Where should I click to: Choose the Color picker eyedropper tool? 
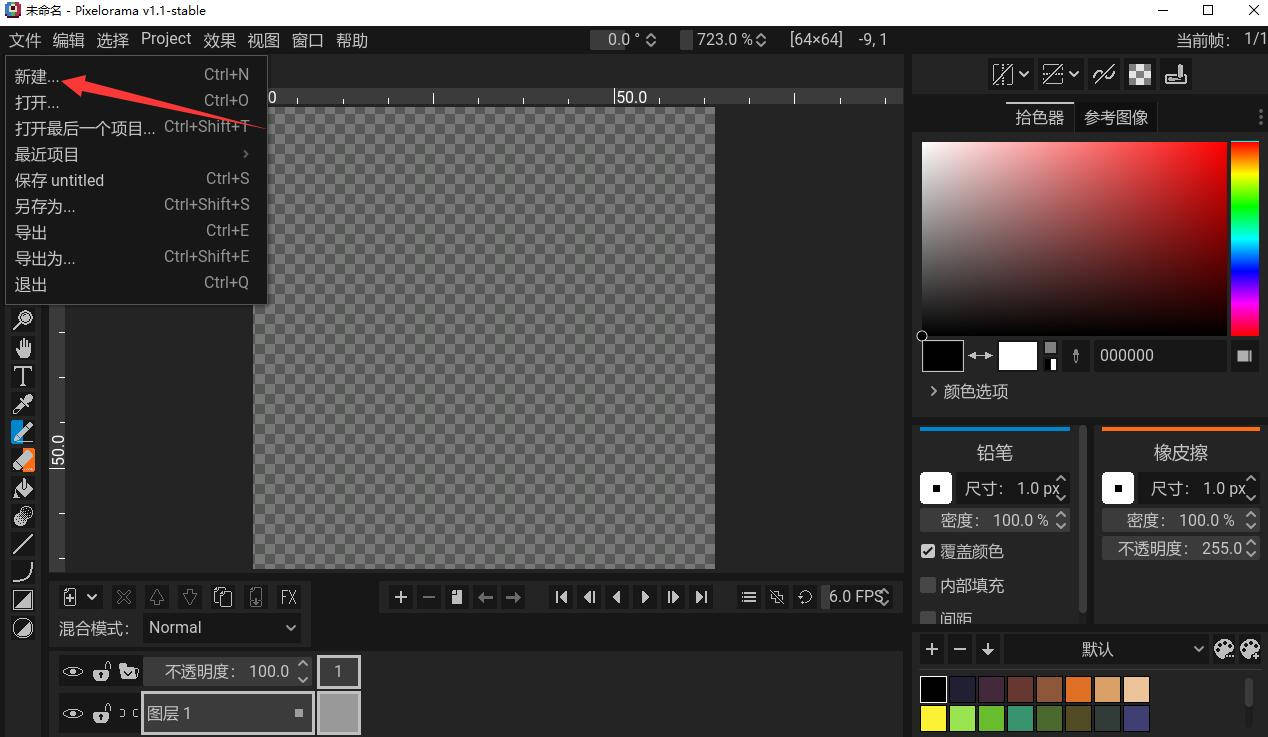[x=22, y=404]
